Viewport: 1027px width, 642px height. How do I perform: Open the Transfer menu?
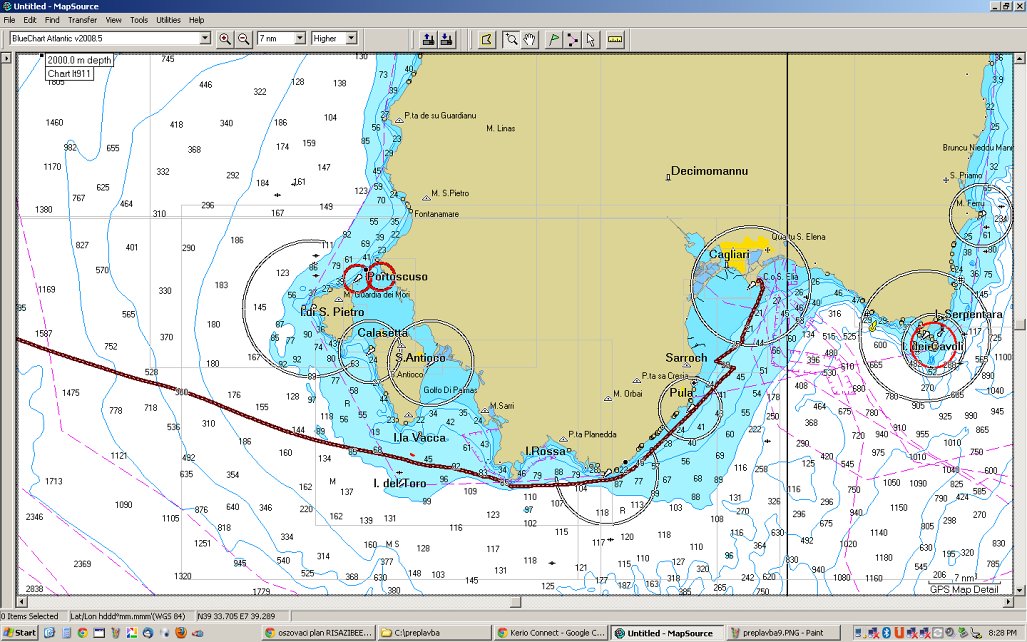(x=82, y=20)
